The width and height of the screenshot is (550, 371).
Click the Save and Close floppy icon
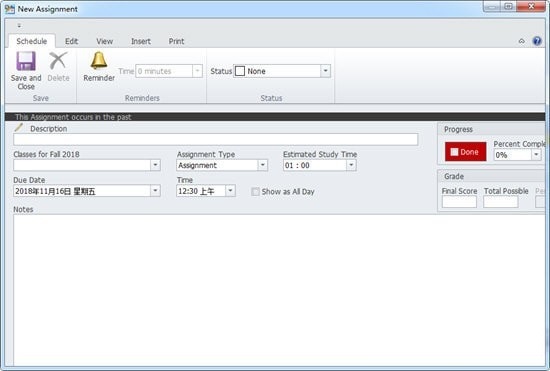pyautogui.click(x=26, y=61)
